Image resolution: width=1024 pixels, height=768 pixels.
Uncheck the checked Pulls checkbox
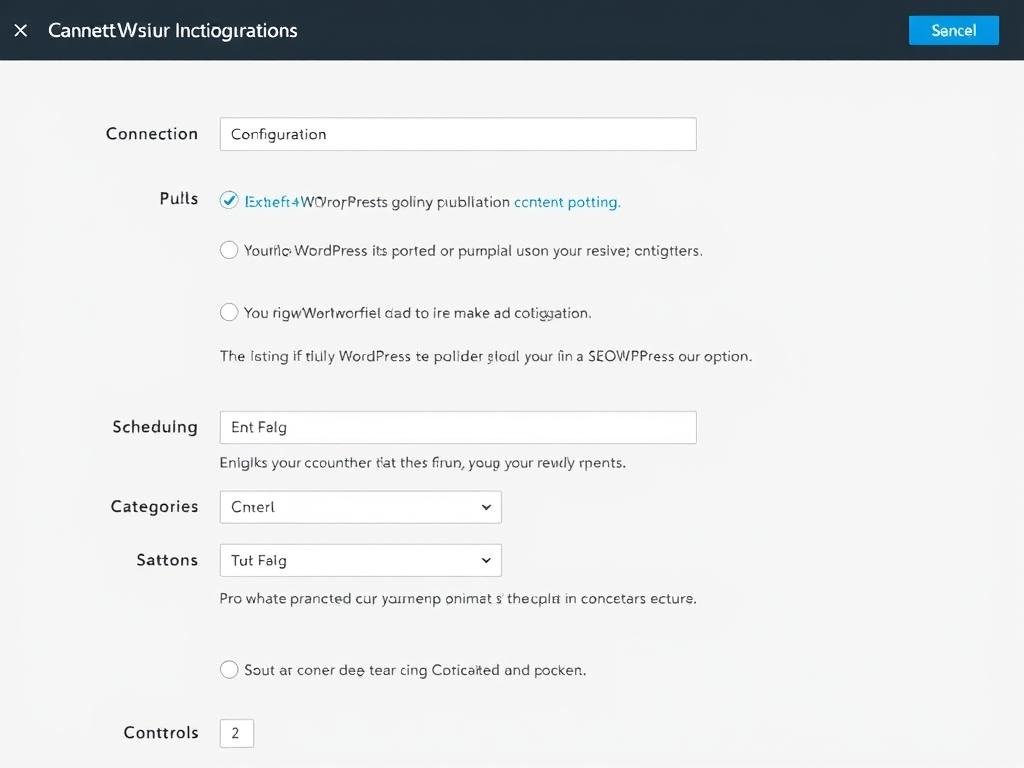click(229, 201)
